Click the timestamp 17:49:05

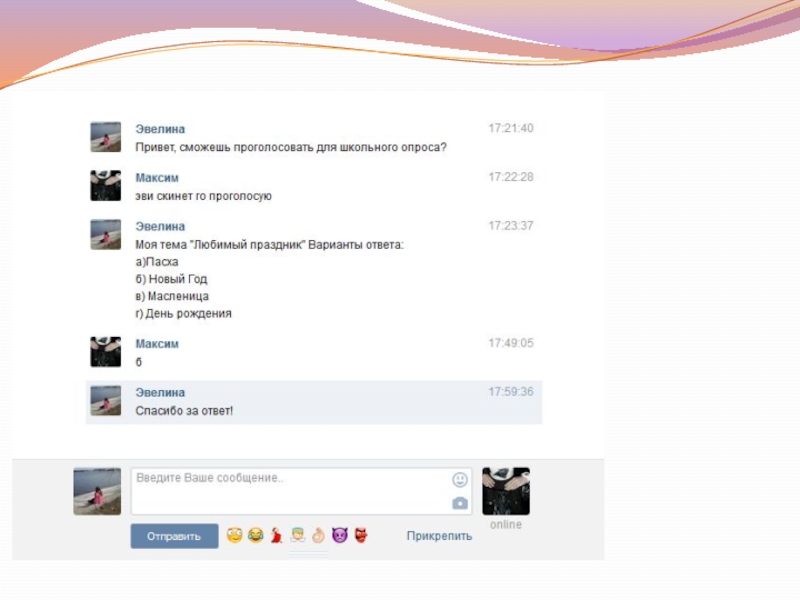511,343
